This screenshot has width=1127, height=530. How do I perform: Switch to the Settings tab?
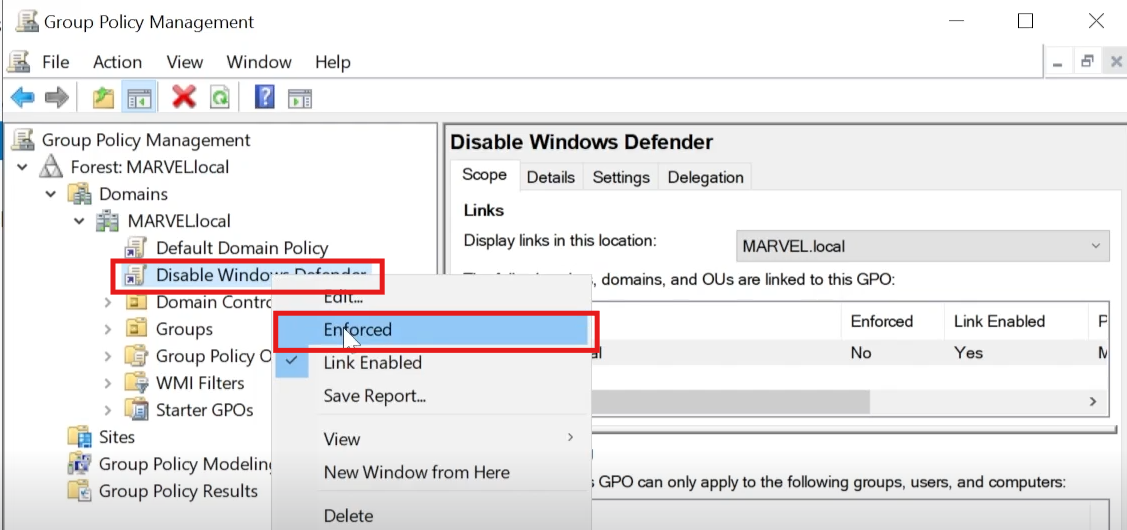(x=621, y=178)
